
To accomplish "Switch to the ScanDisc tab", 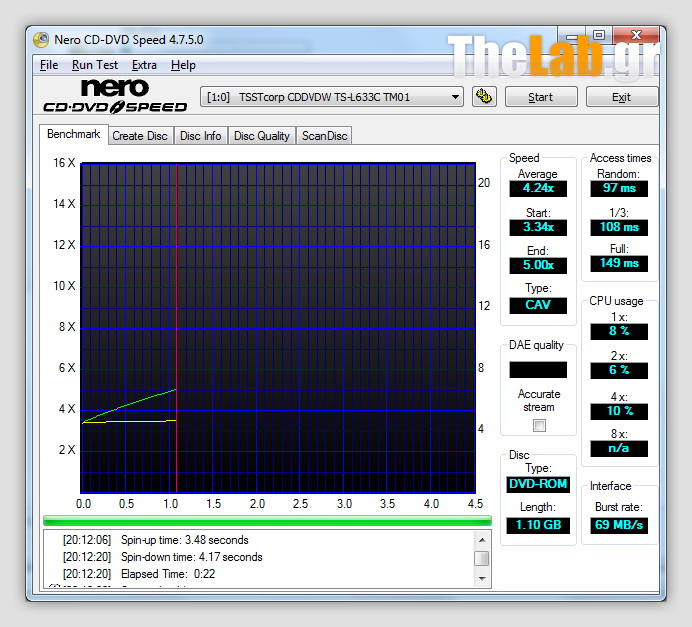I will 324,135.
